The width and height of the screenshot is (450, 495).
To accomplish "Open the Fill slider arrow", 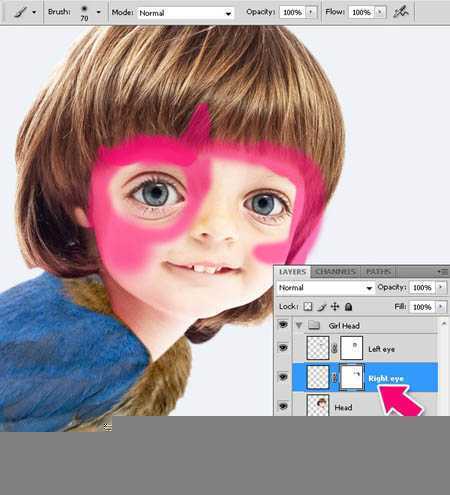I will (x=441, y=307).
